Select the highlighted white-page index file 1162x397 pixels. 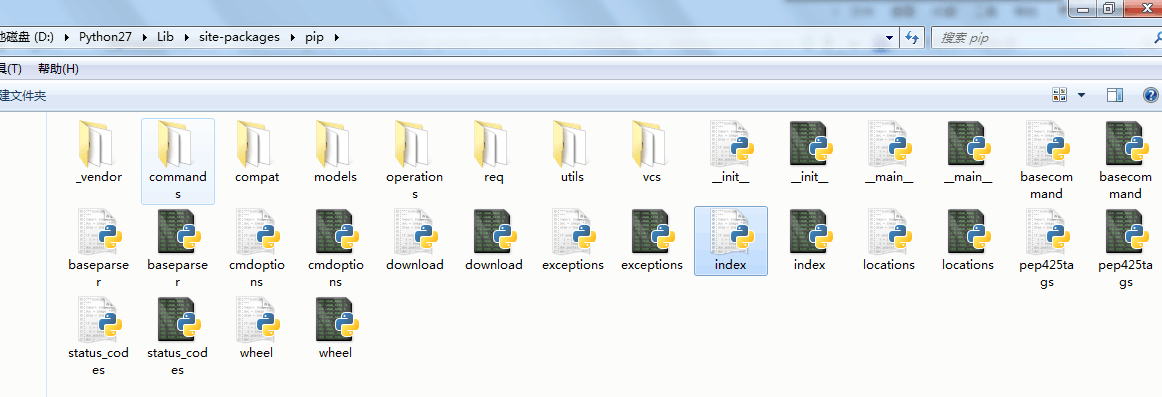pyautogui.click(x=731, y=241)
